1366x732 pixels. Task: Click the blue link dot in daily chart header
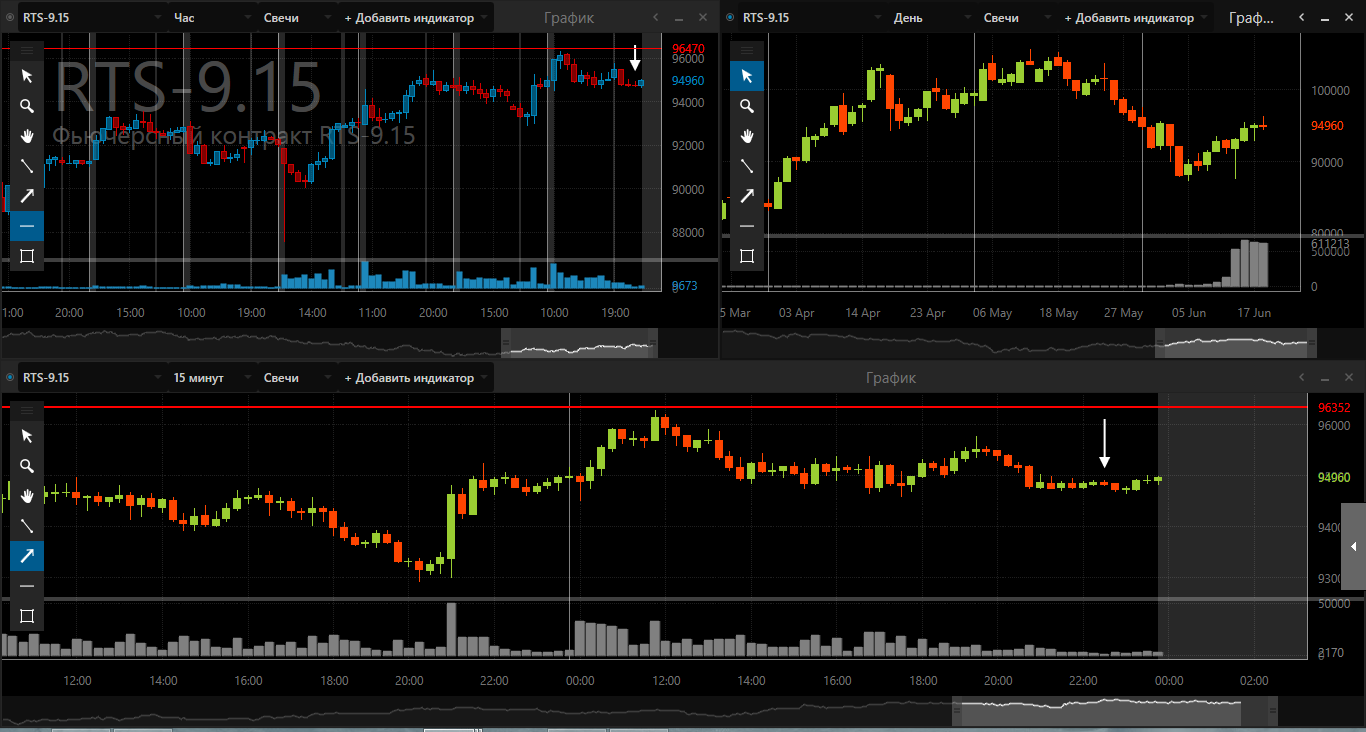tap(729, 17)
